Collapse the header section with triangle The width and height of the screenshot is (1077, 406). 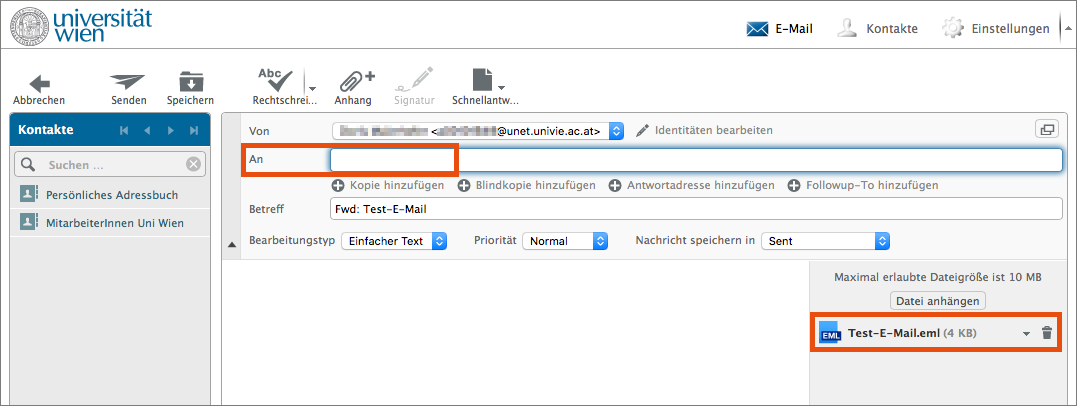[x=233, y=243]
